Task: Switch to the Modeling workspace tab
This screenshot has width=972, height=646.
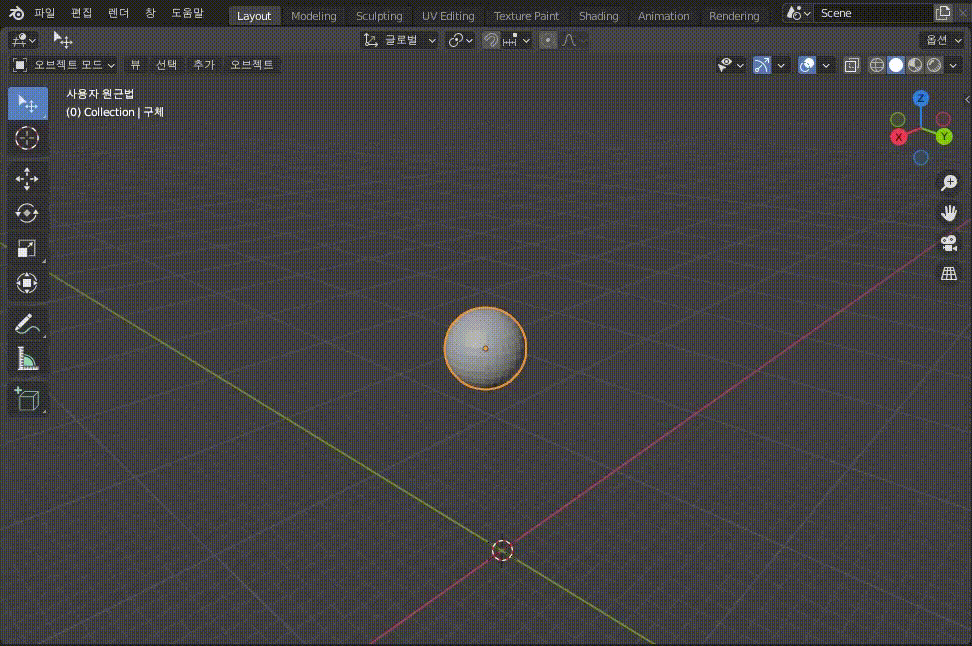Action: click(314, 16)
